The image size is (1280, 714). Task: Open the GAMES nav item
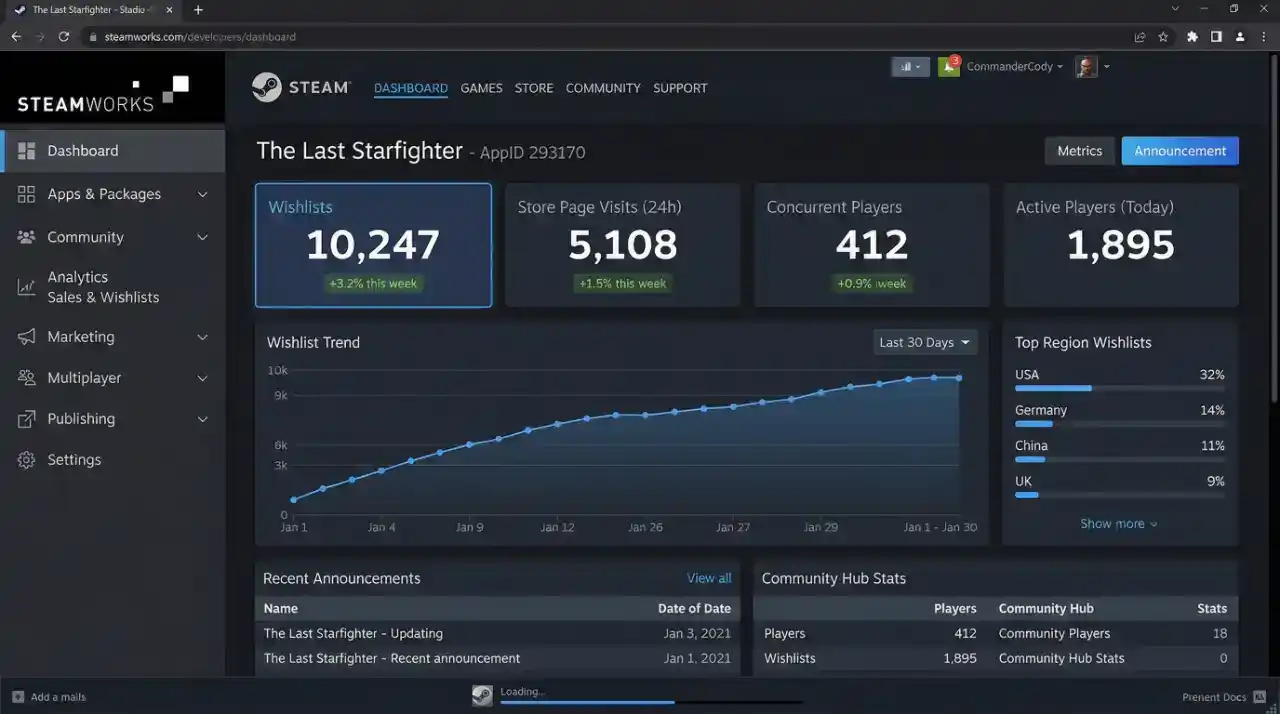[481, 88]
